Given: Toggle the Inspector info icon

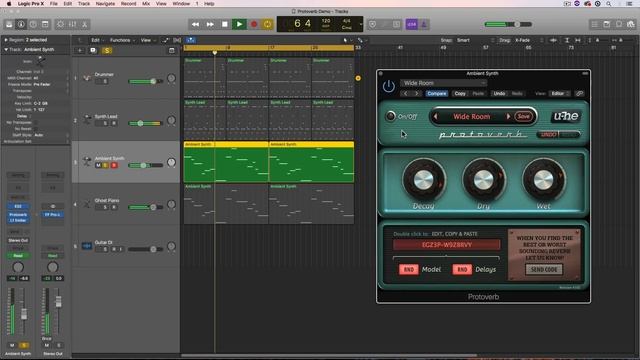Looking at the screenshot, I should click(21, 24).
